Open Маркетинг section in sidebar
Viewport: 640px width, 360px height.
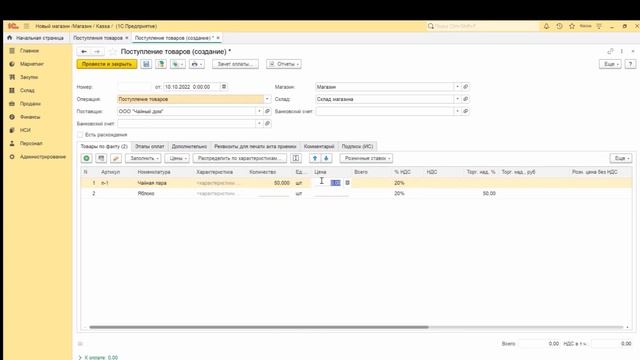32,64
